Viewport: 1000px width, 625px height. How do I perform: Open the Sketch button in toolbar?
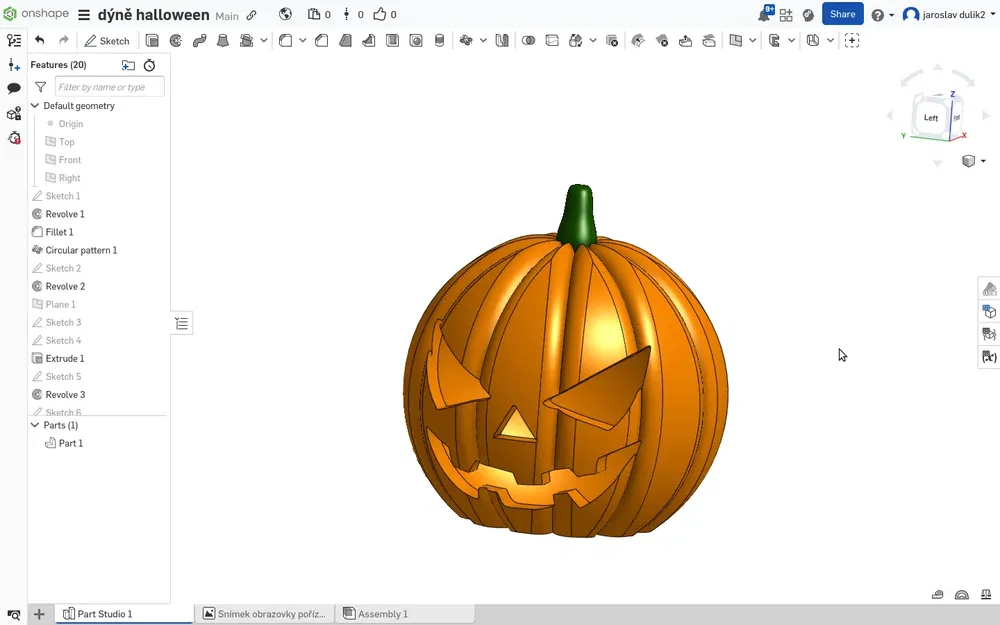click(108, 41)
